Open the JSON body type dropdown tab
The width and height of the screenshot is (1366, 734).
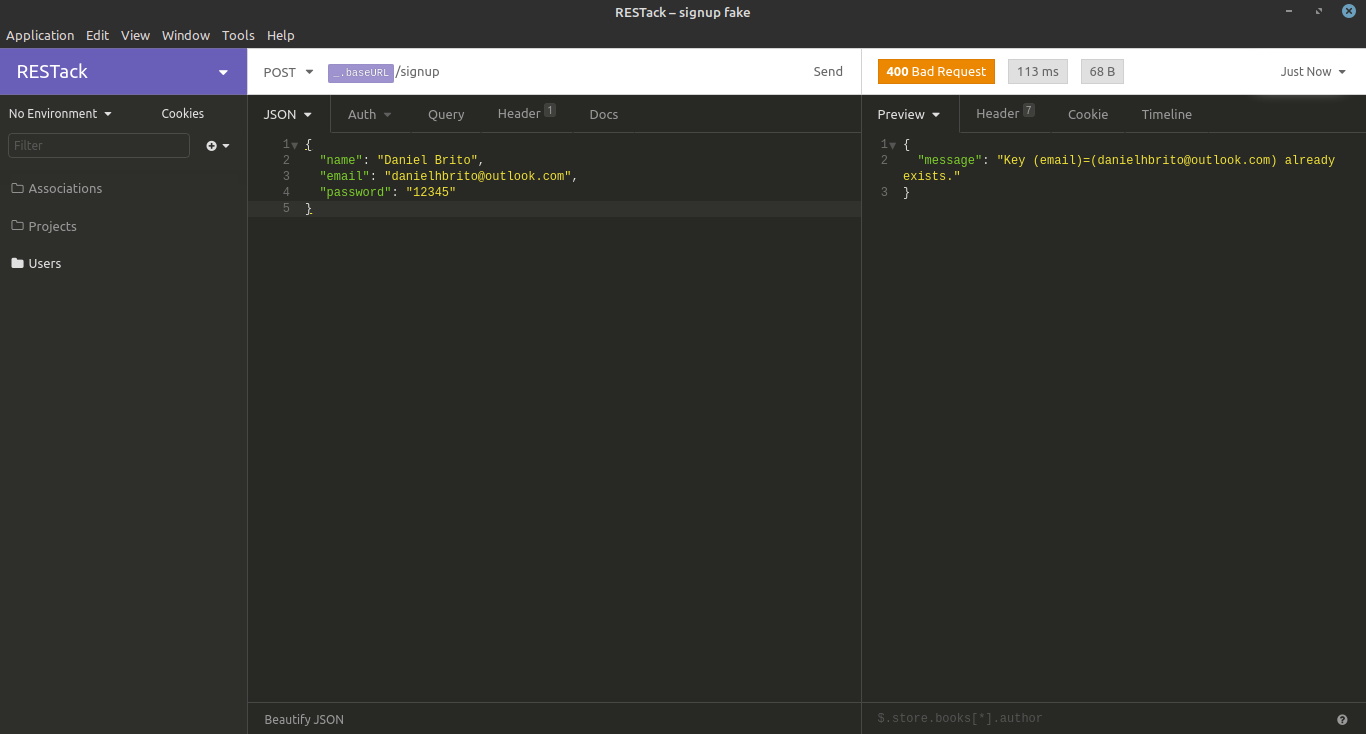click(288, 114)
